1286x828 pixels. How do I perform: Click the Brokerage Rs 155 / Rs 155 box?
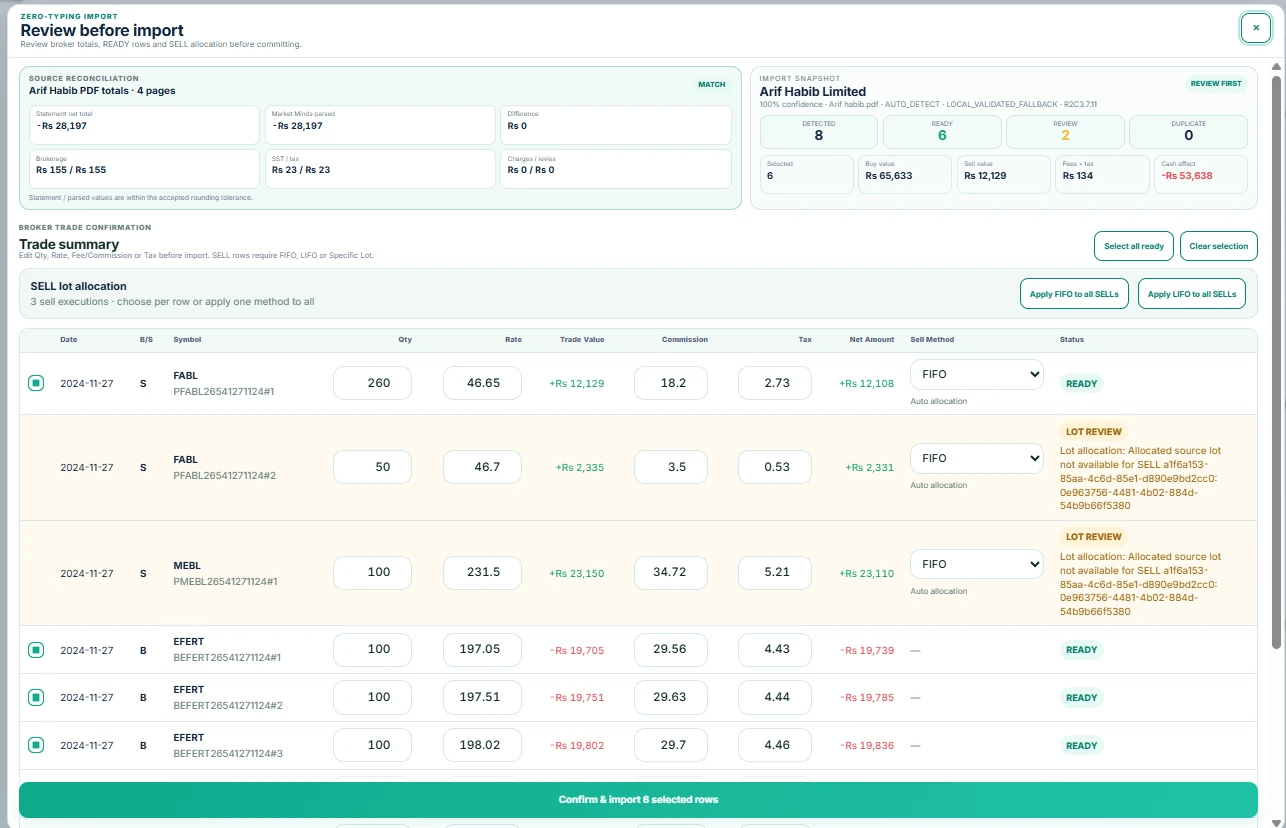pyautogui.click(x=144, y=169)
